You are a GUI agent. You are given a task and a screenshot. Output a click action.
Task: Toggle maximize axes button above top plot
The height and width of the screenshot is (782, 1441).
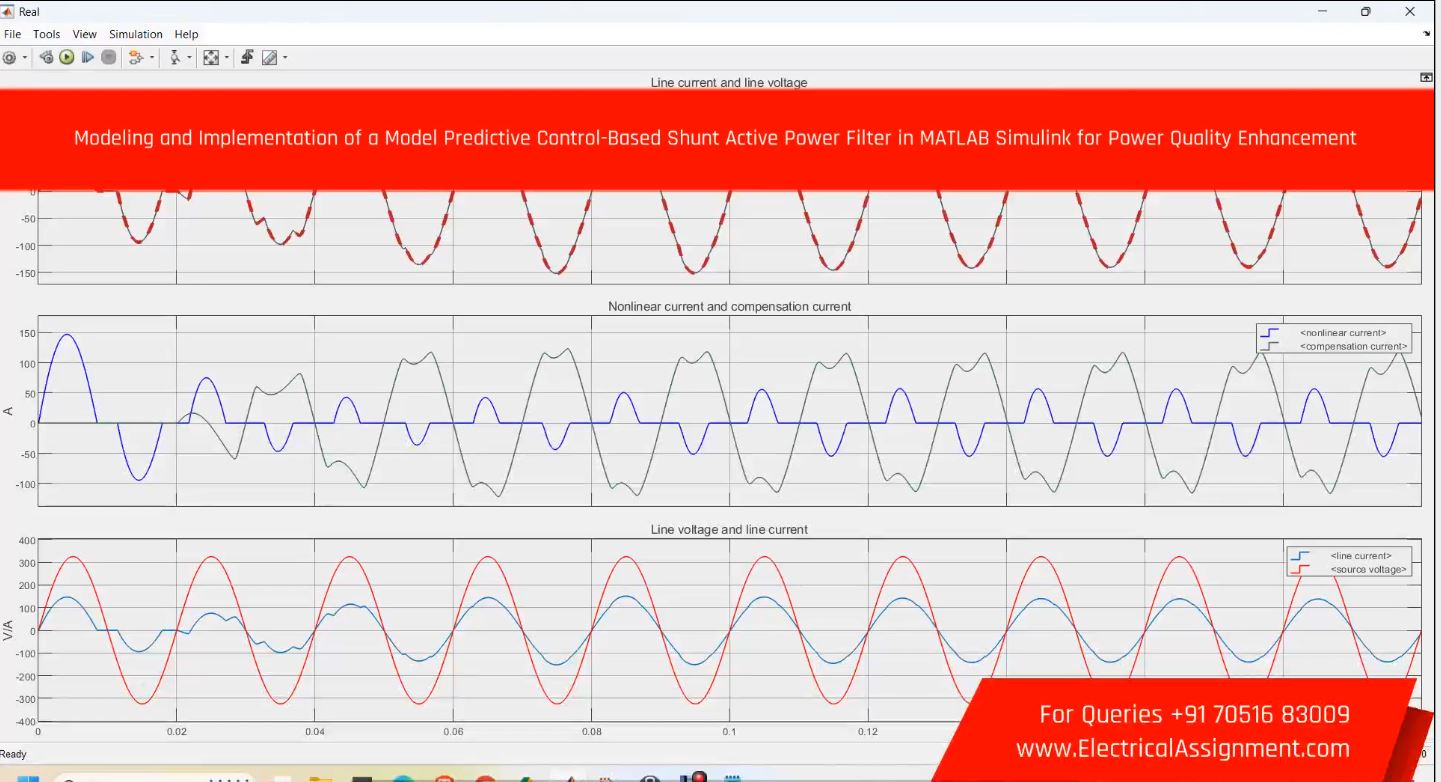click(1426, 78)
